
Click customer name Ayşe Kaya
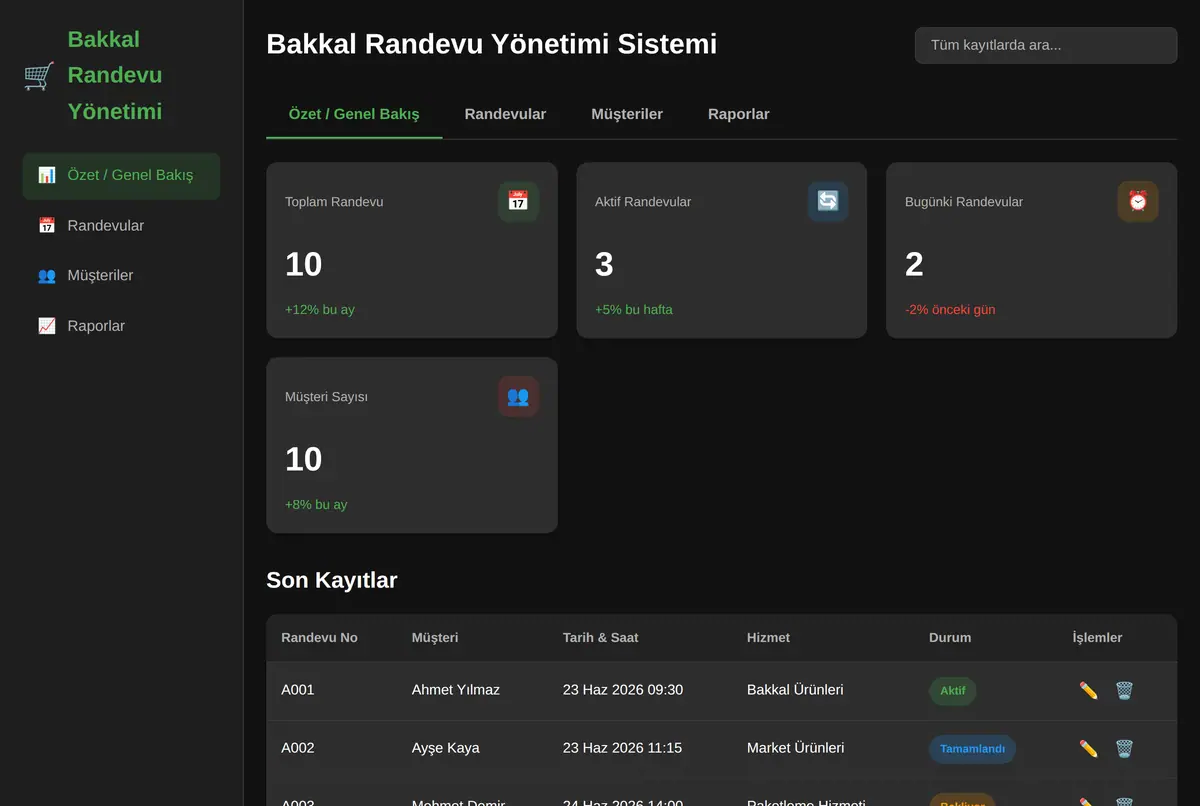446,748
